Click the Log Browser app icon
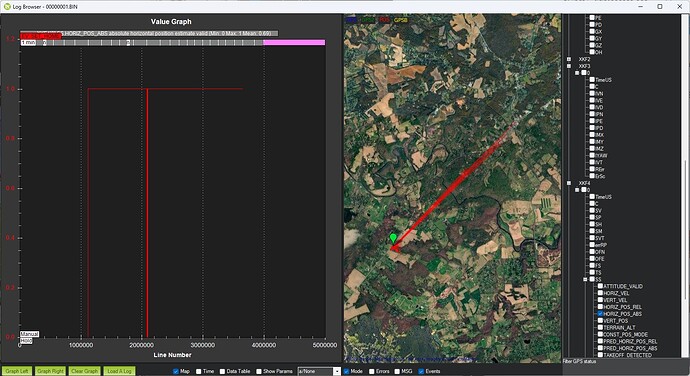690x376 pixels. [7, 7]
